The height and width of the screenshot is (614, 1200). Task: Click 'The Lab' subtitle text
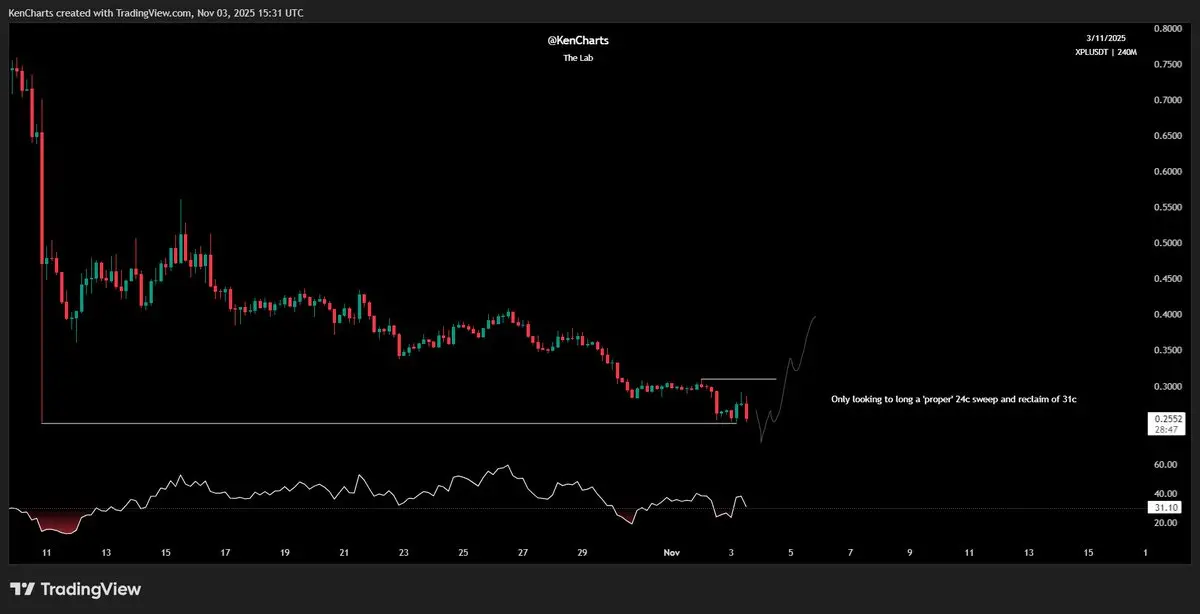[x=577, y=58]
